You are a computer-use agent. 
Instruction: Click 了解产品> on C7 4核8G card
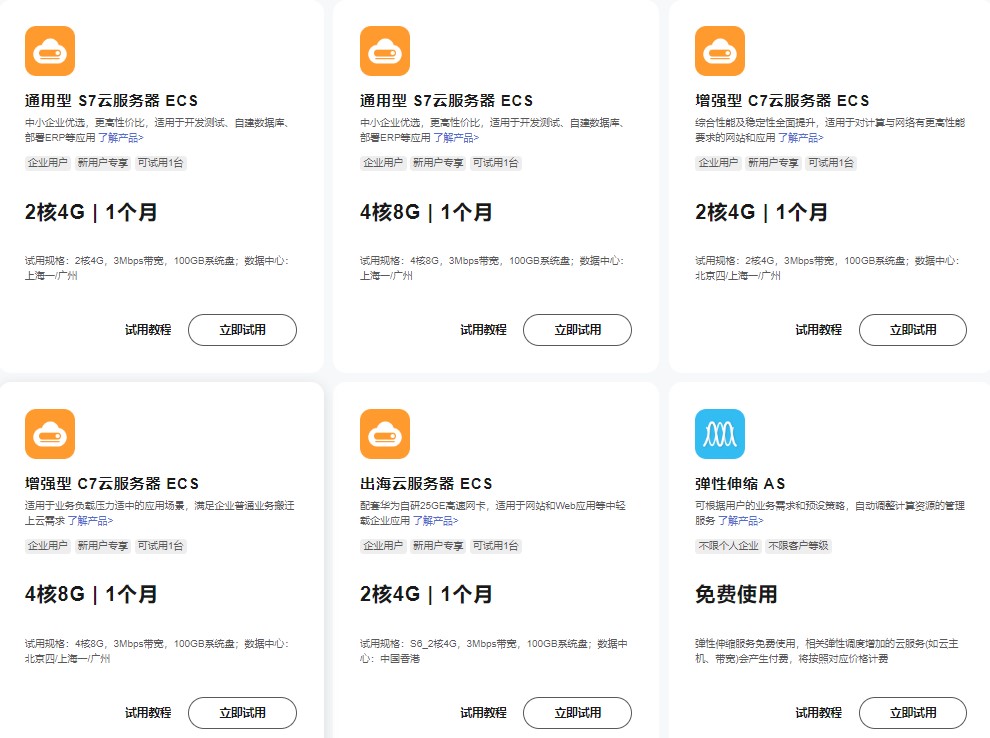coord(90,521)
